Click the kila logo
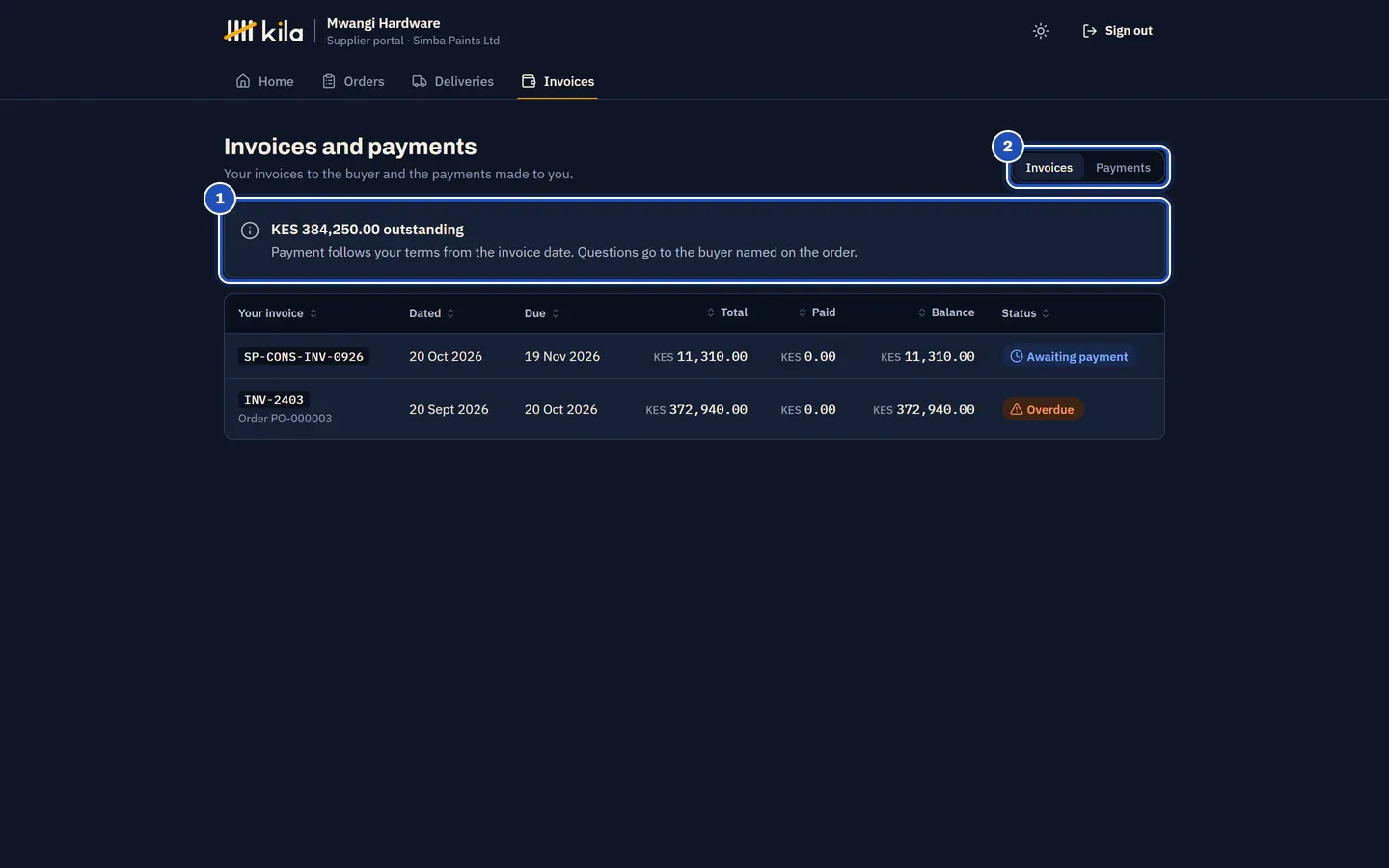 [x=263, y=31]
